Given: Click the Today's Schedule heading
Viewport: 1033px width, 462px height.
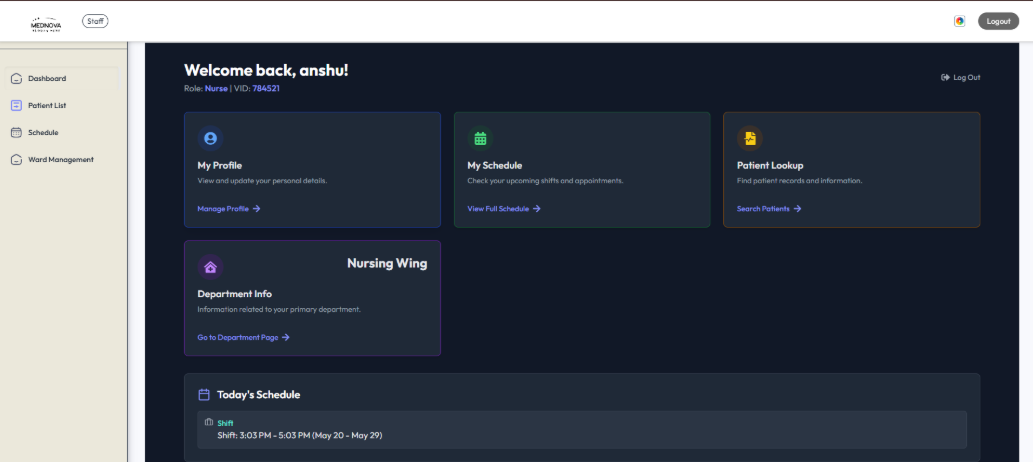Looking at the screenshot, I should coord(258,395).
